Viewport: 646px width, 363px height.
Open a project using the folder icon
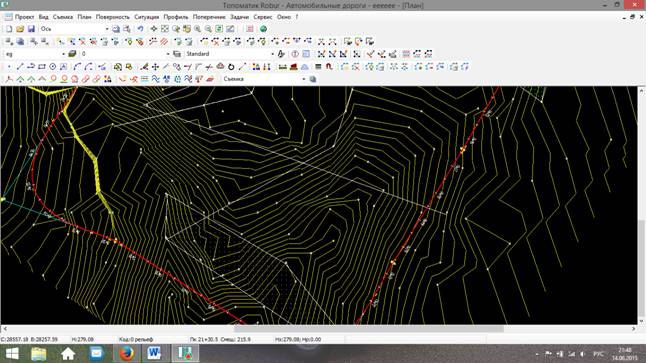20,29
